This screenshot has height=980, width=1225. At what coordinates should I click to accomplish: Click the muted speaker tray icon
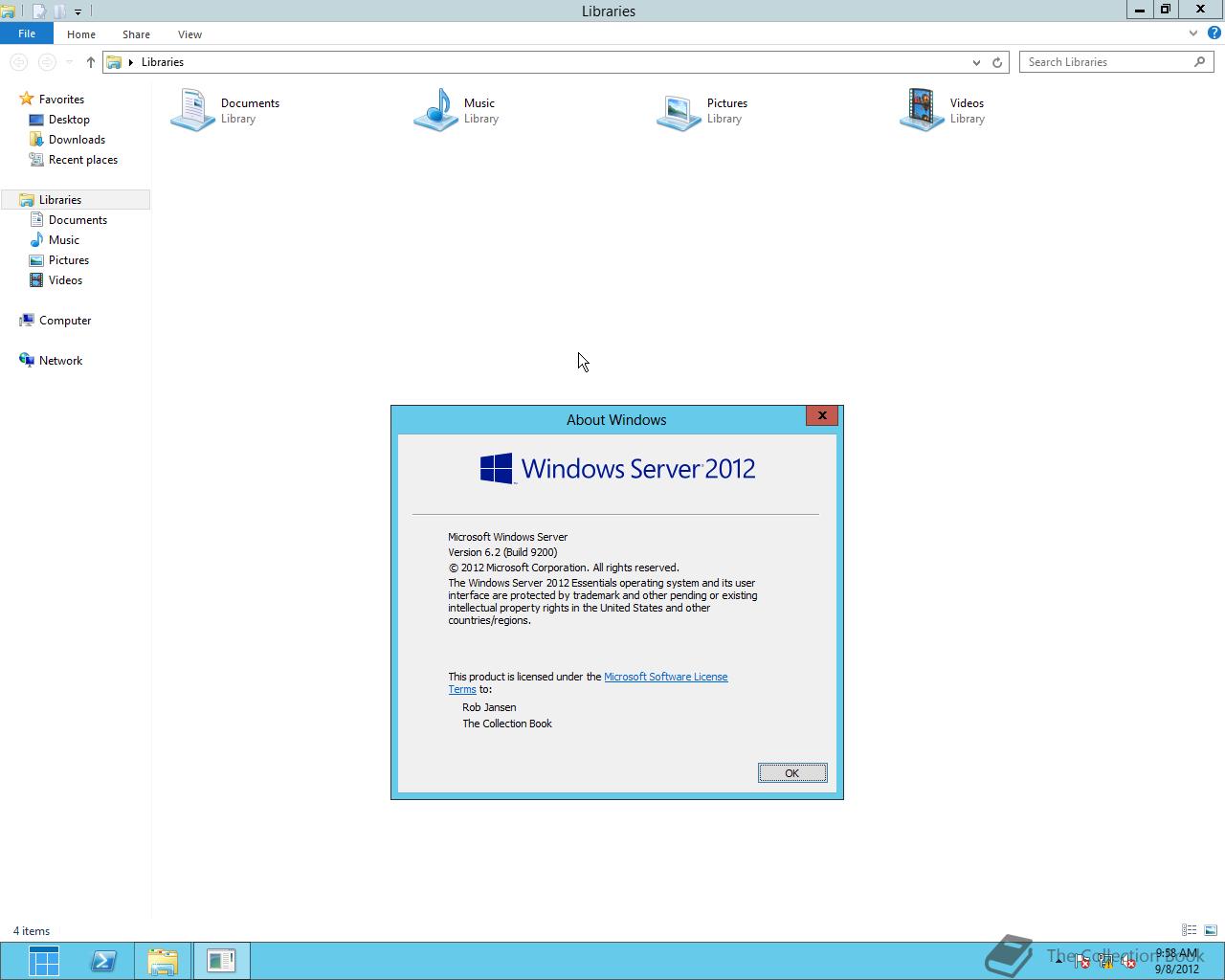tap(1129, 961)
